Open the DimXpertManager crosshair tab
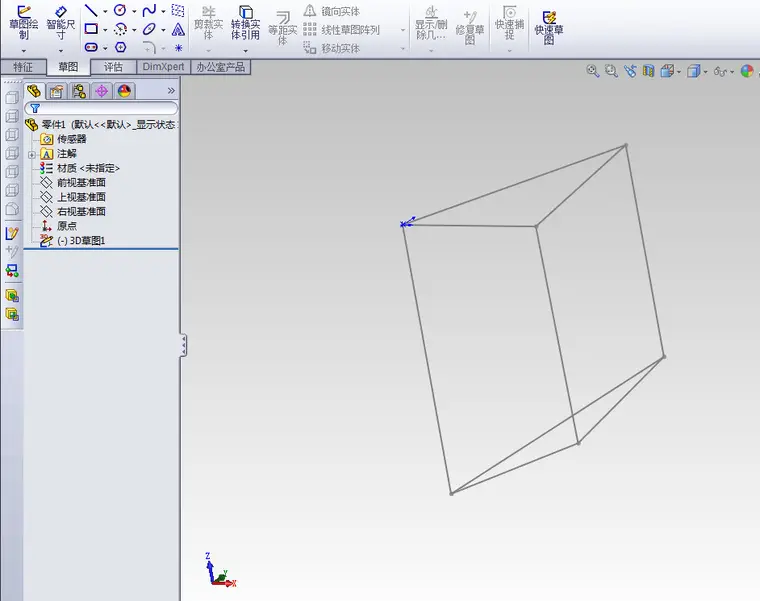Viewport: 760px width, 601px height. (101, 91)
